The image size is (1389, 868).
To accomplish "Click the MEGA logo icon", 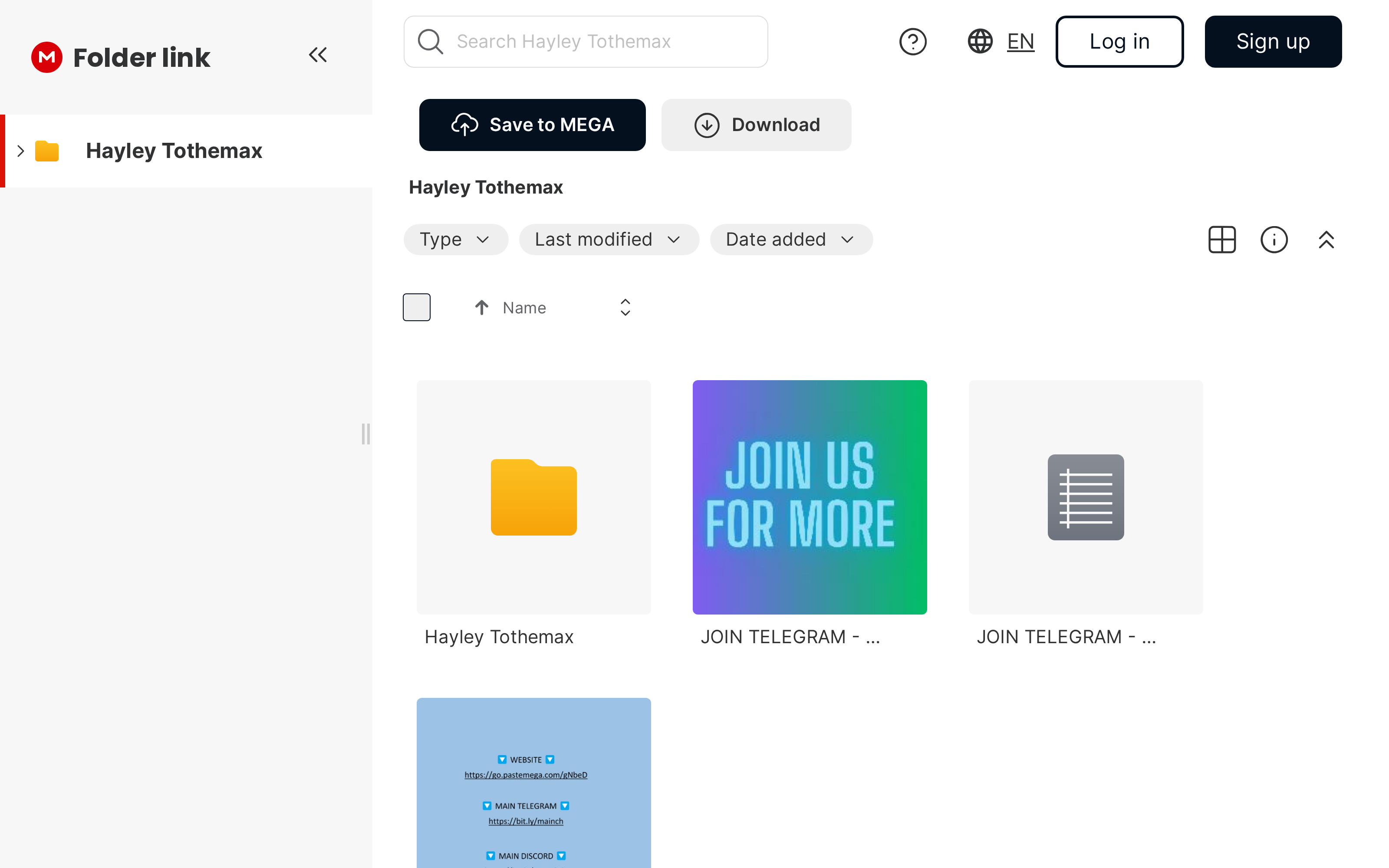I will pos(46,57).
